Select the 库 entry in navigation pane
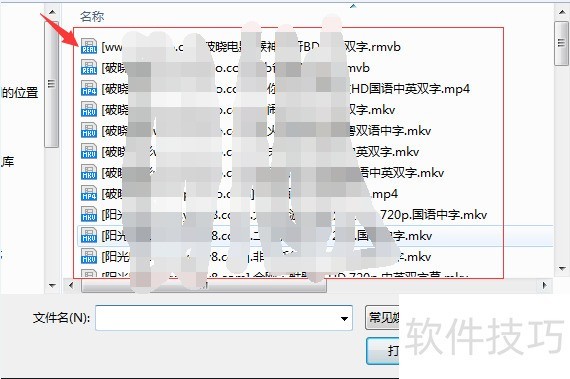Image resolution: width=570 pixels, height=379 pixels. point(7,161)
